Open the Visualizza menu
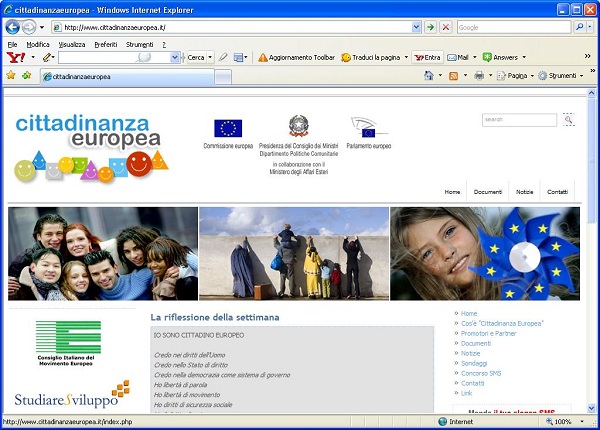This screenshot has height=430, width=600. coord(72,44)
